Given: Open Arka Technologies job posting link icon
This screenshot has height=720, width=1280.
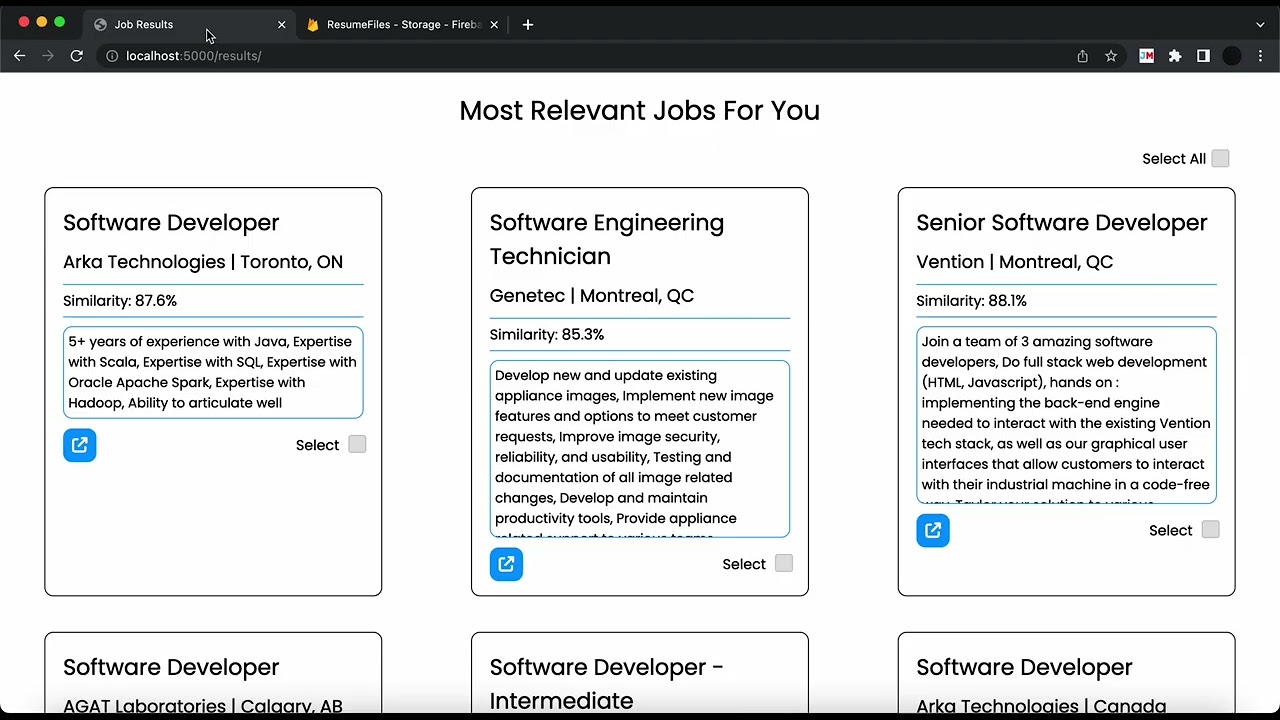Looking at the screenshot, I should pyautogui.click(x=80, y=445).
